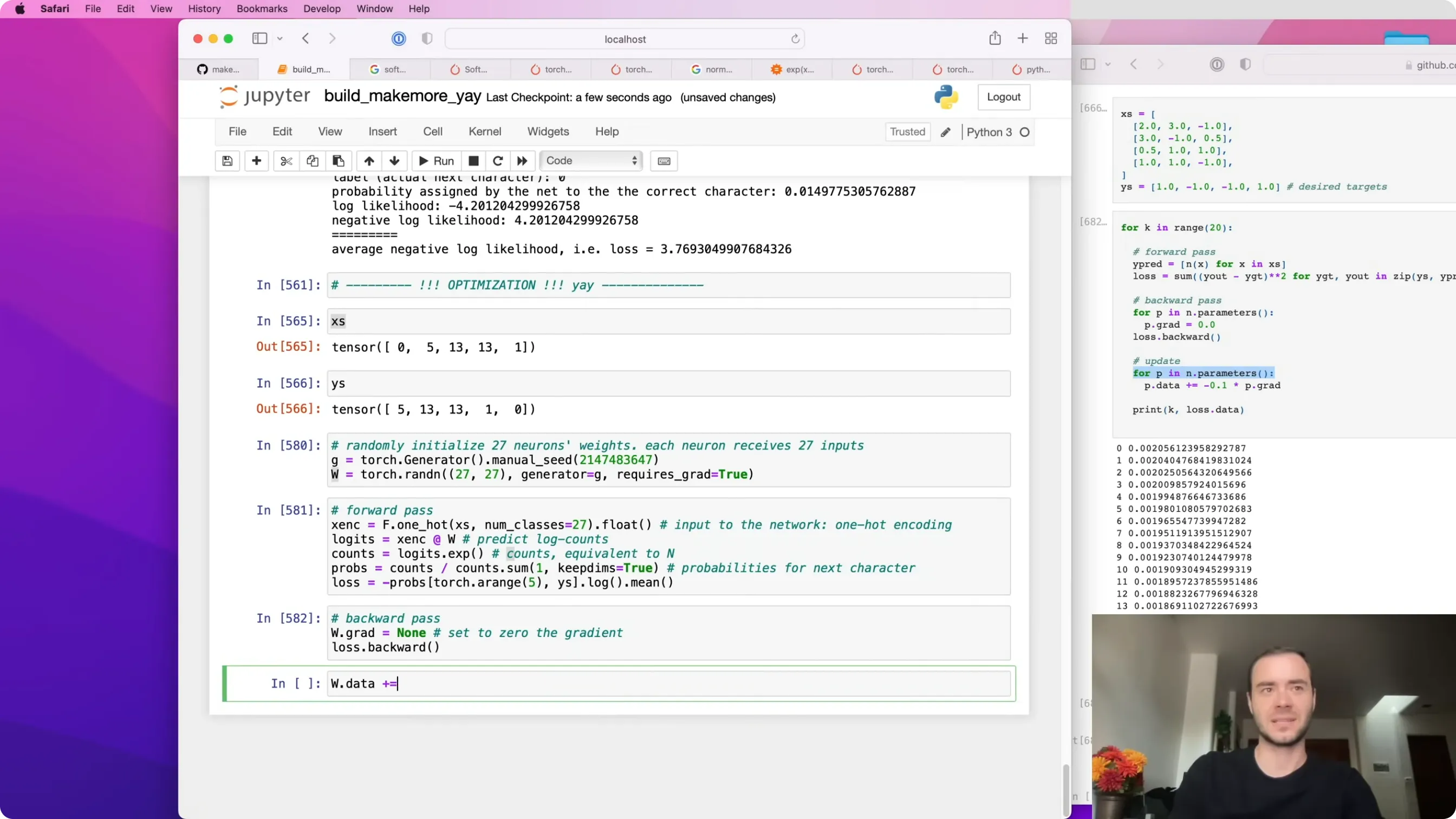Open Safari share icon in front window
Screen dimensions: 1456x819
[996, 38]
